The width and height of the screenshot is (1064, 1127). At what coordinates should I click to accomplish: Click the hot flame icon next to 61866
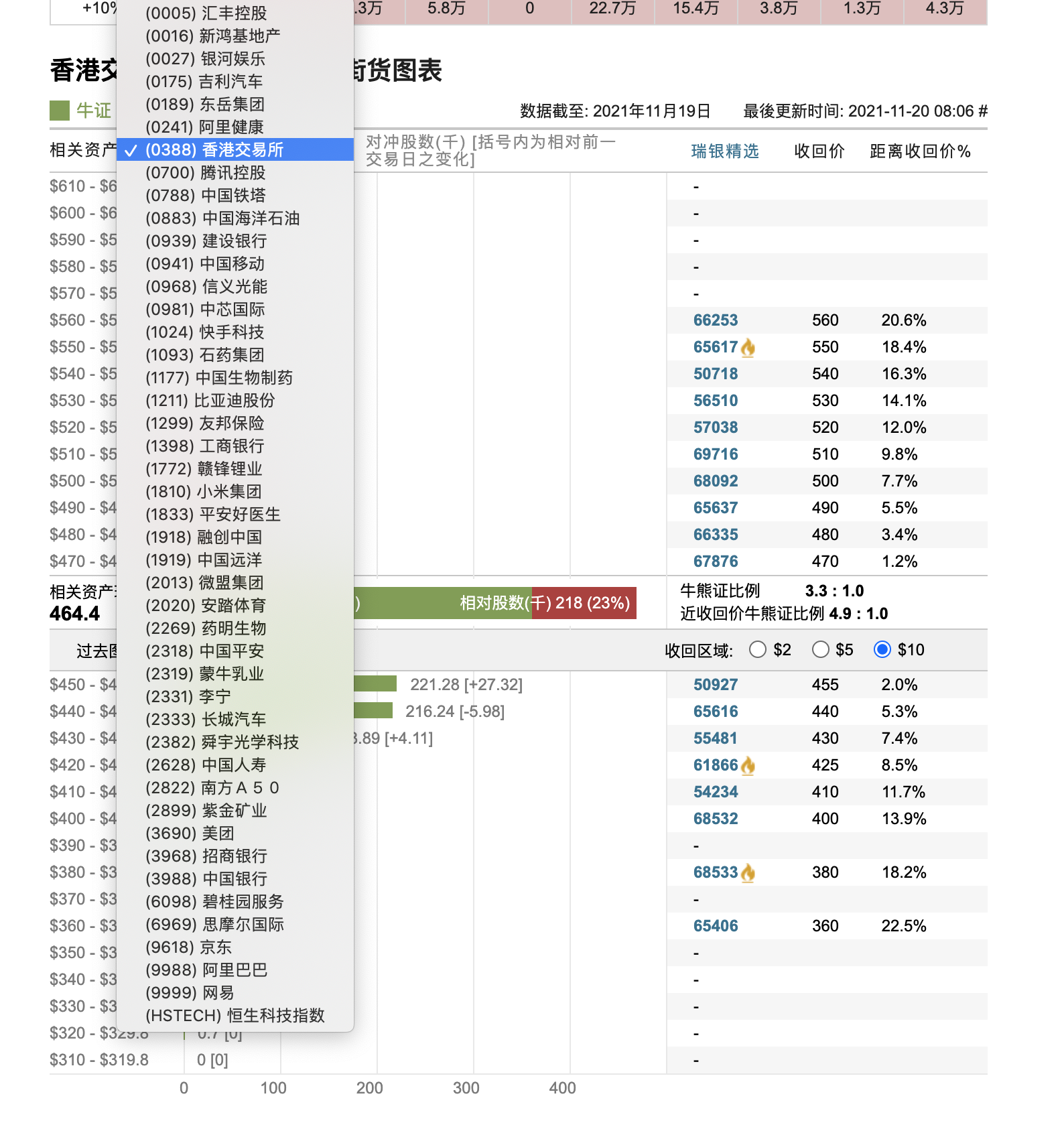click(x=748, y=765)
